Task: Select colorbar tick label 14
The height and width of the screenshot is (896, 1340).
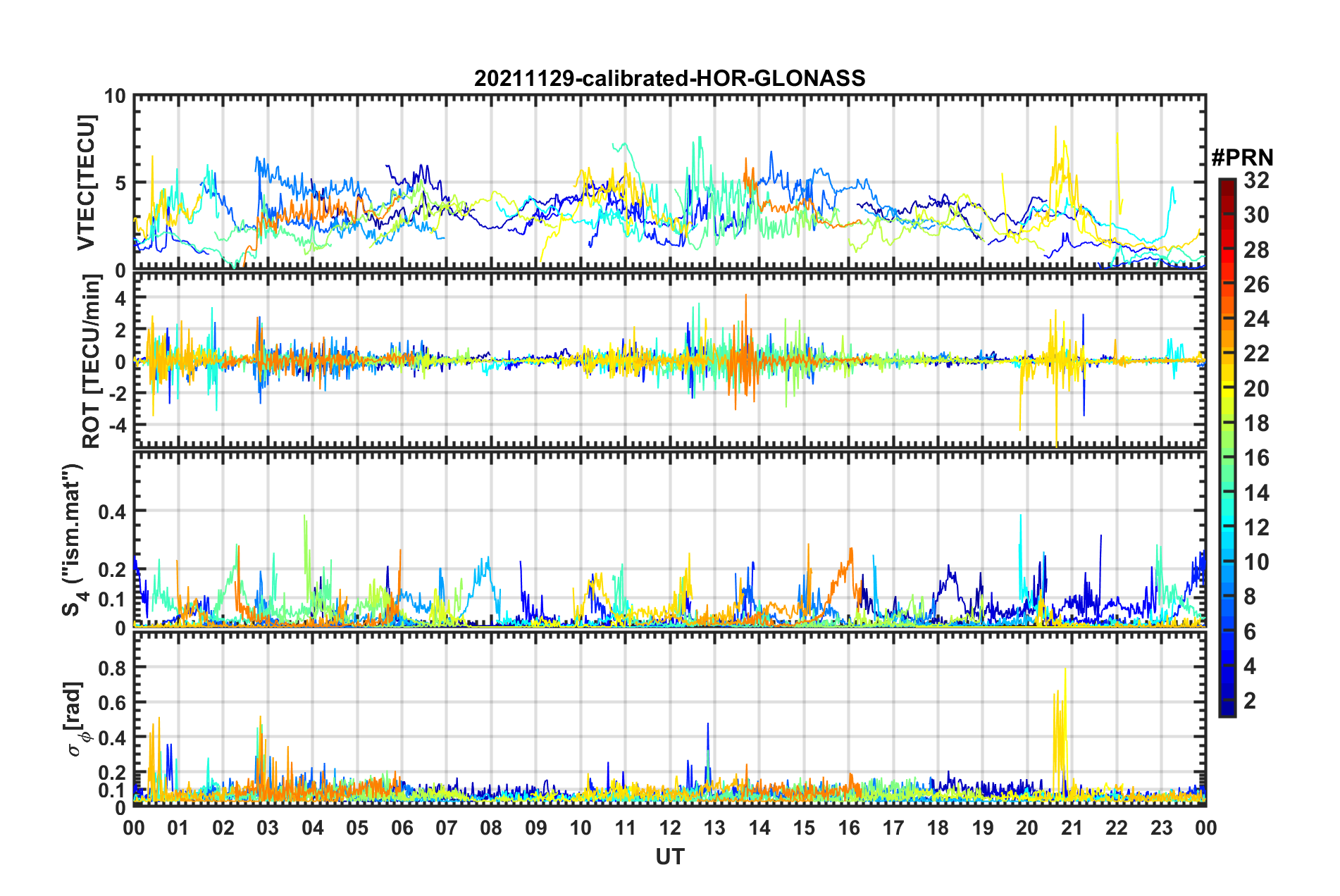Action: click(1256, 493)
